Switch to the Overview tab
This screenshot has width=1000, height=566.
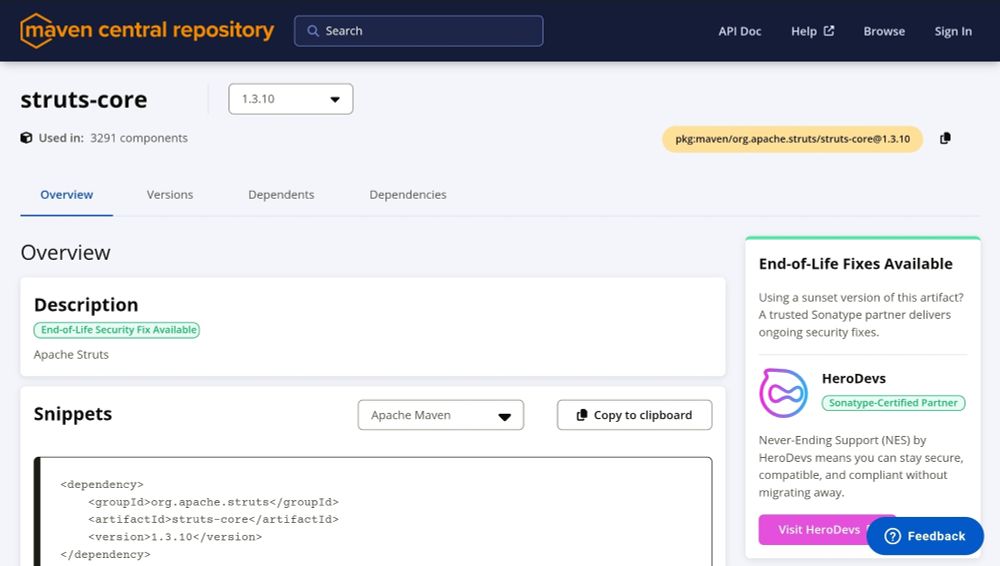click(x=66, y=195)
